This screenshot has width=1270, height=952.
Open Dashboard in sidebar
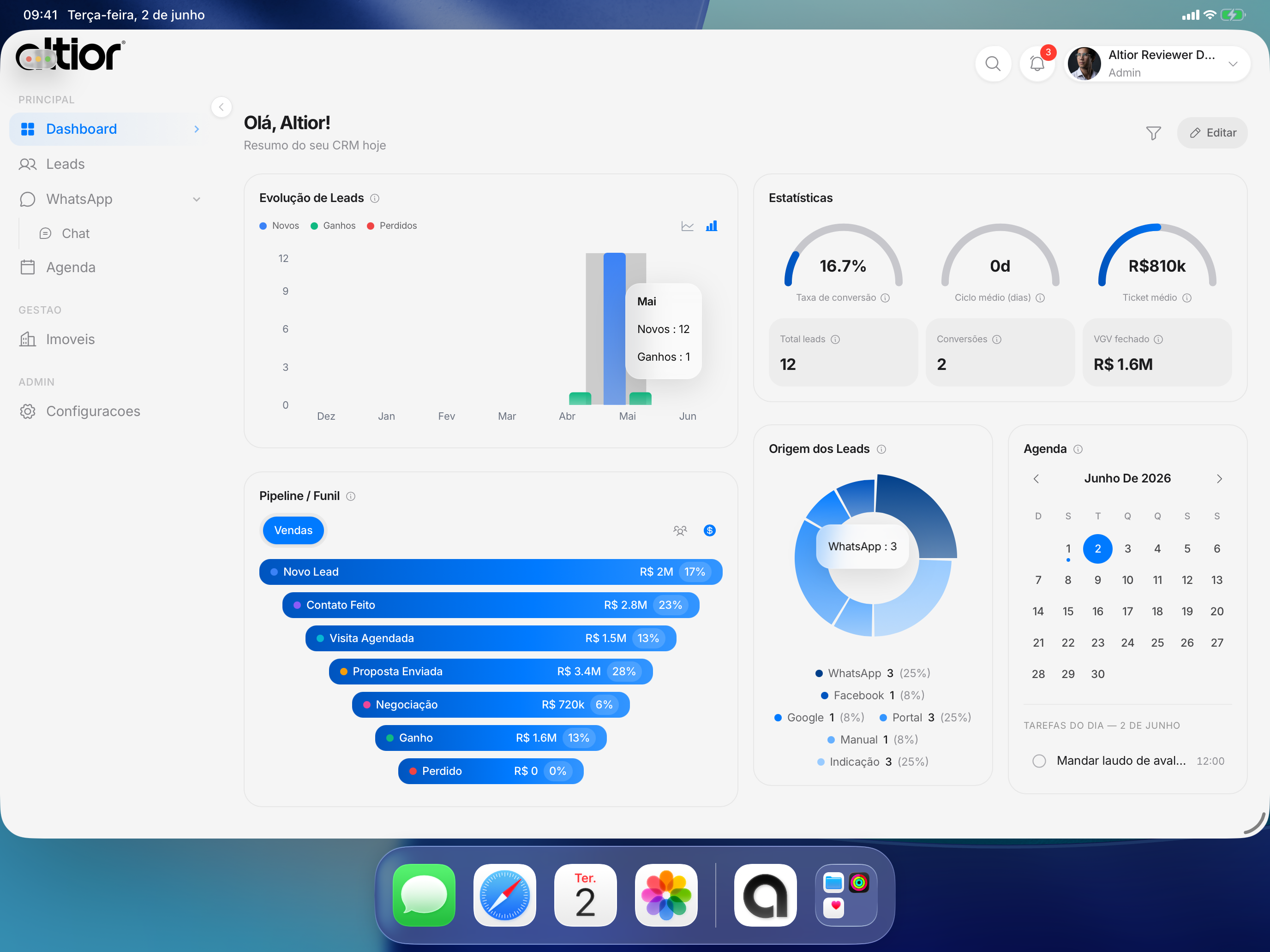click(108, 129)
